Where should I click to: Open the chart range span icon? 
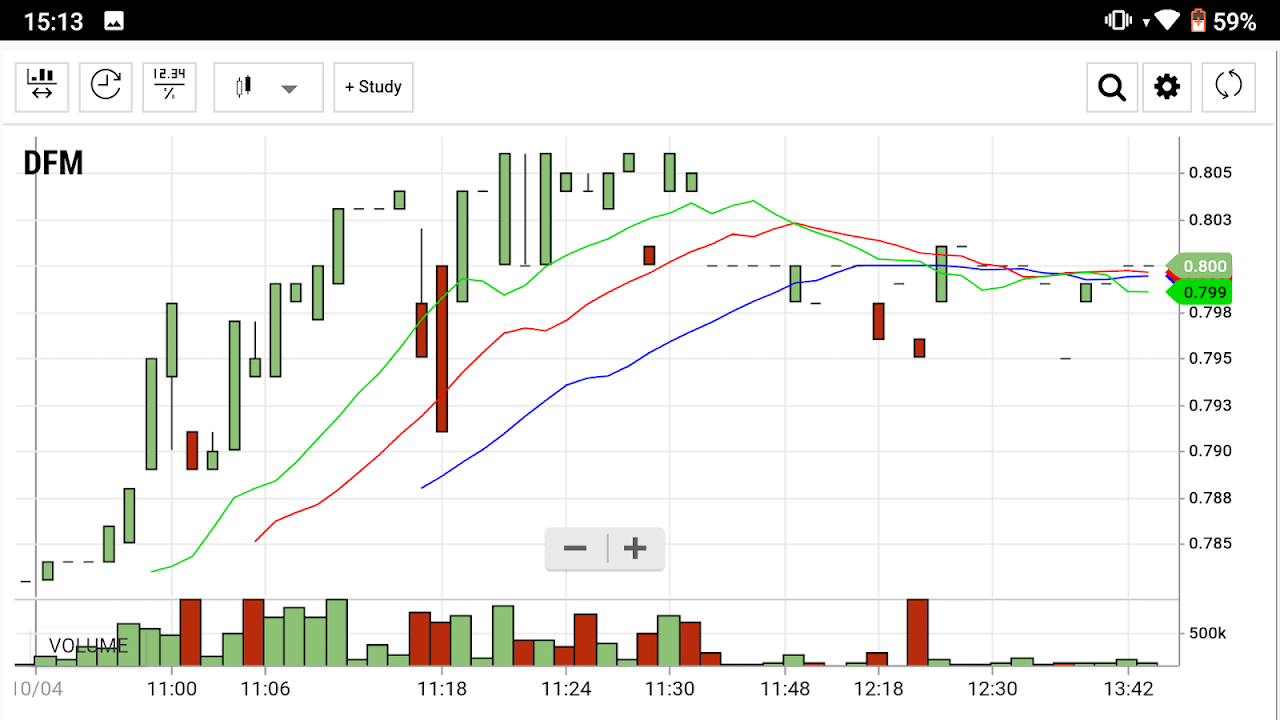[x=42, y=87]
